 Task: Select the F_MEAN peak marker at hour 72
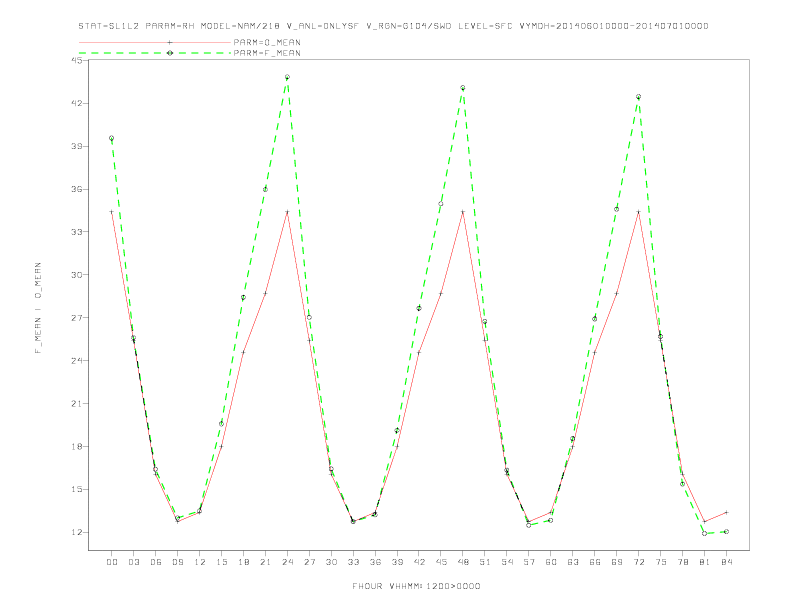[x=638, y=96]
